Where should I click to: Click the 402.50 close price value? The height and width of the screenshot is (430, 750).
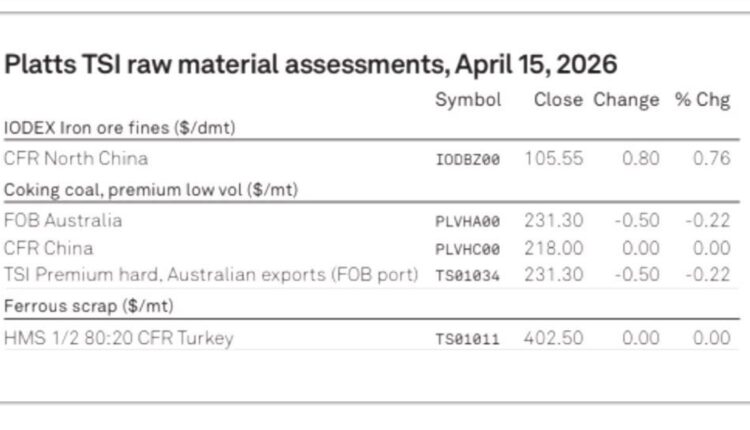(x=552, y=338)
